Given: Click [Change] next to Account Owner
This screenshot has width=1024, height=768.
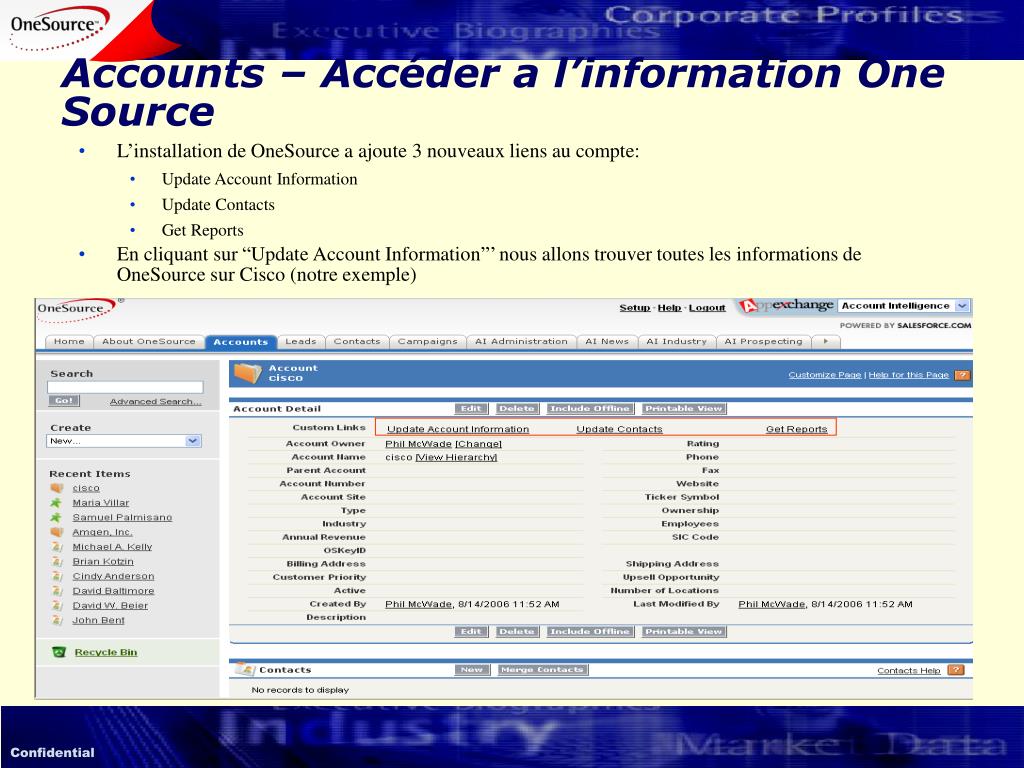Looking at the screenshot, I should 478,444.
